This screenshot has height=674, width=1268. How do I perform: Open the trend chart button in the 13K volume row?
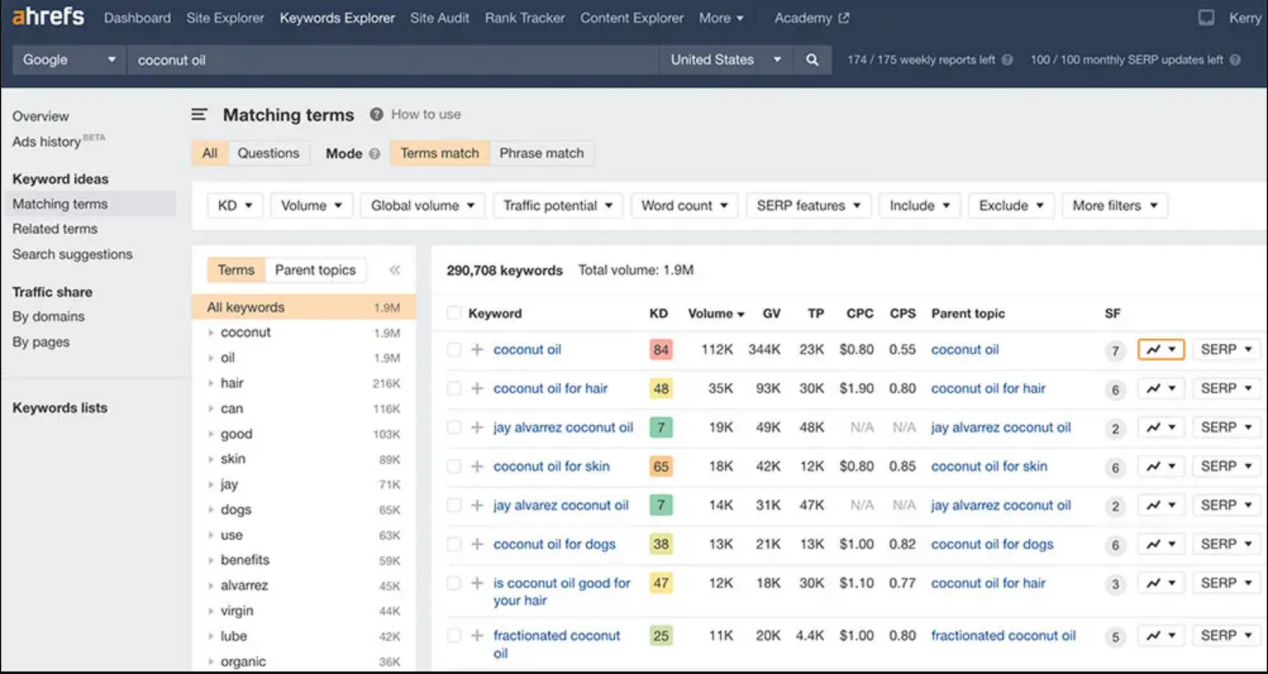(x=1161, y=545)
